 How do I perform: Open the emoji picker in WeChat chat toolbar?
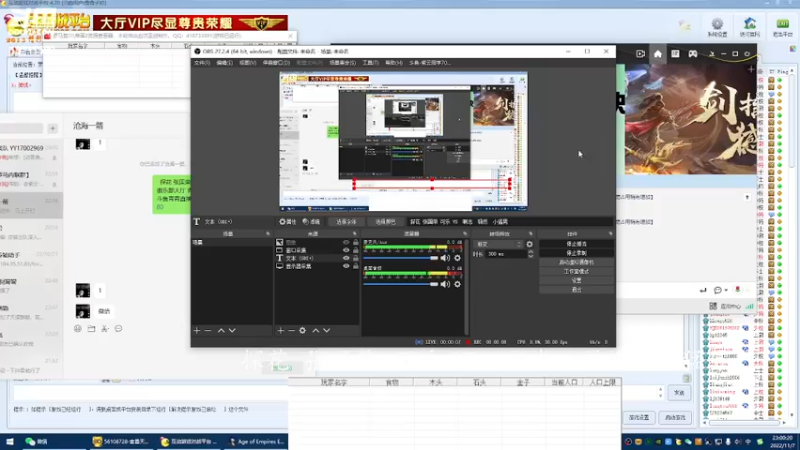point(78,329)
